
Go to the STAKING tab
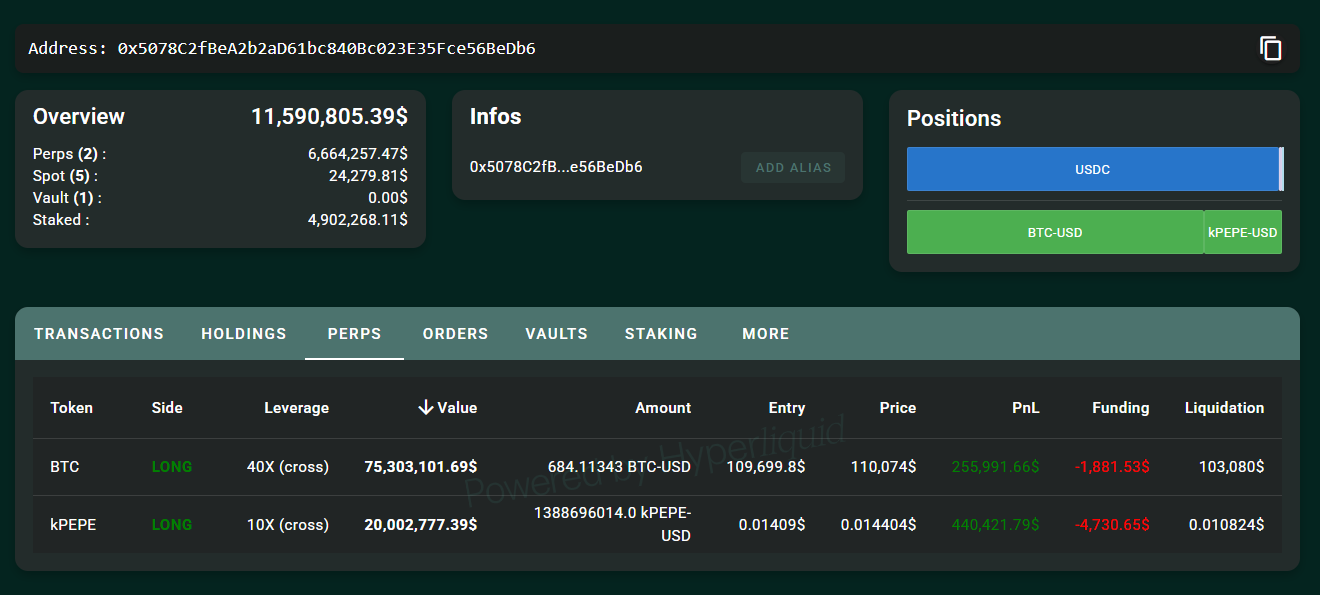661,334
